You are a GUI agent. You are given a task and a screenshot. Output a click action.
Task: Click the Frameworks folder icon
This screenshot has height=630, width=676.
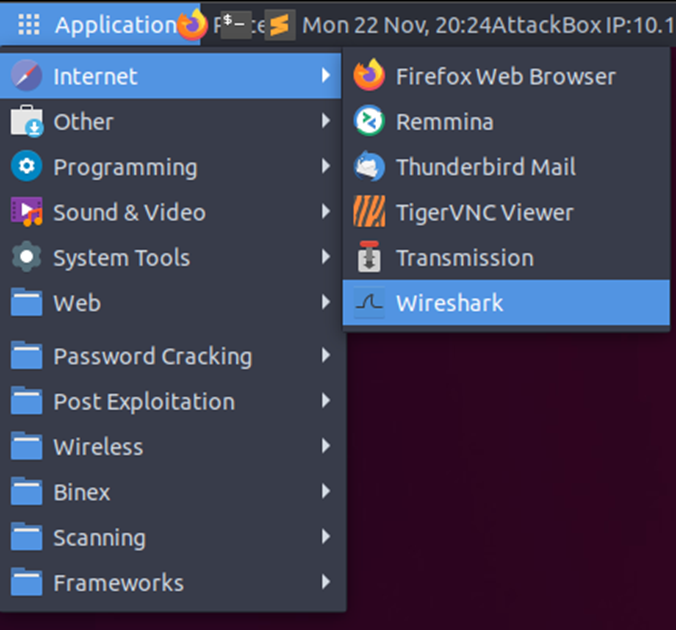tap(26, 581)
